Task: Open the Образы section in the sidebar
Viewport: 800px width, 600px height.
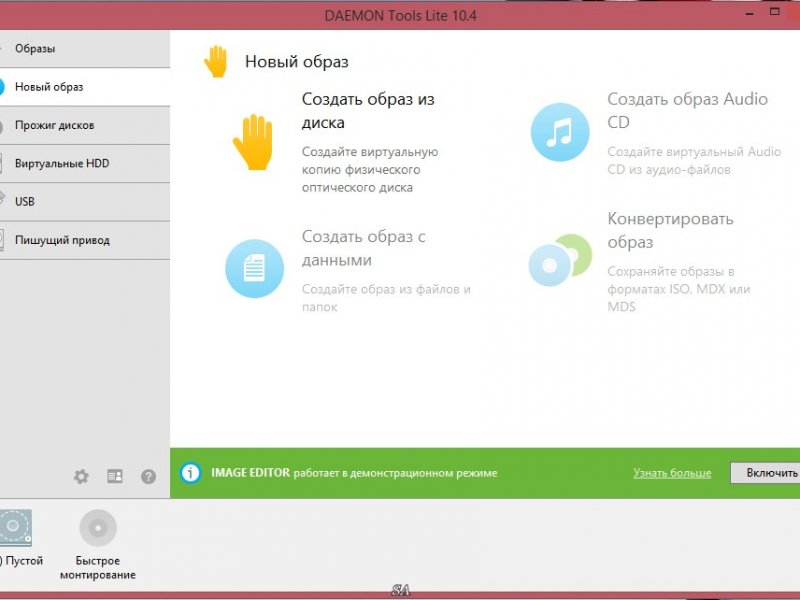Action: tap(85, 48)
